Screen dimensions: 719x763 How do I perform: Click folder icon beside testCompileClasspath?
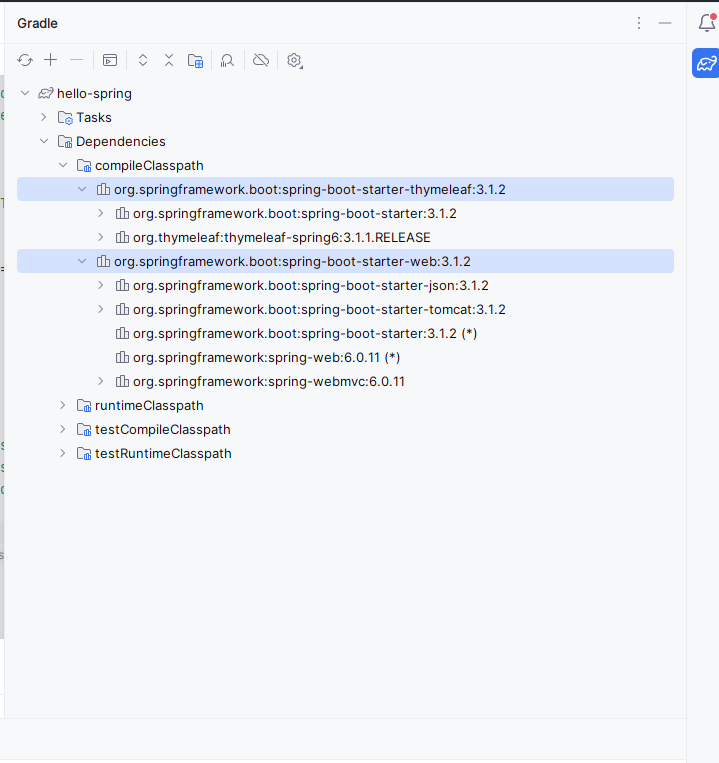click(x=84, y=430)
